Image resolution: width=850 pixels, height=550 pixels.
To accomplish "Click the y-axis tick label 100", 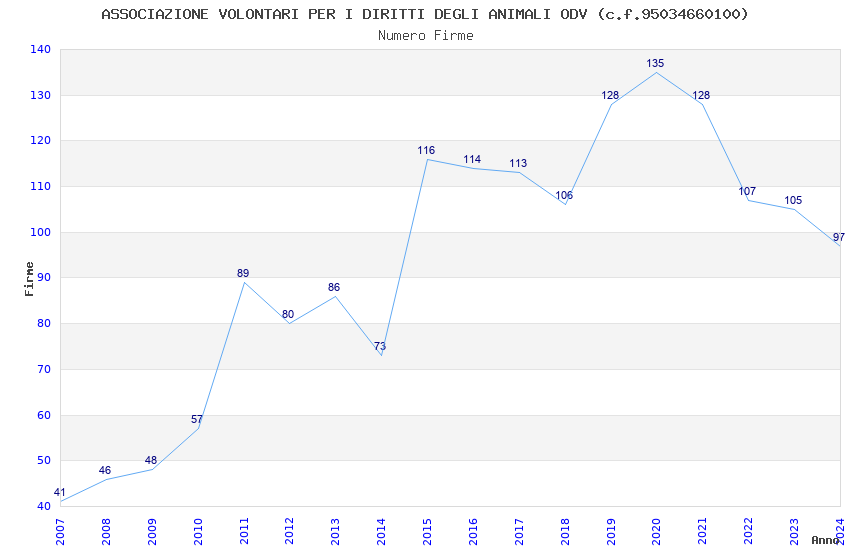I will [41, 232].
